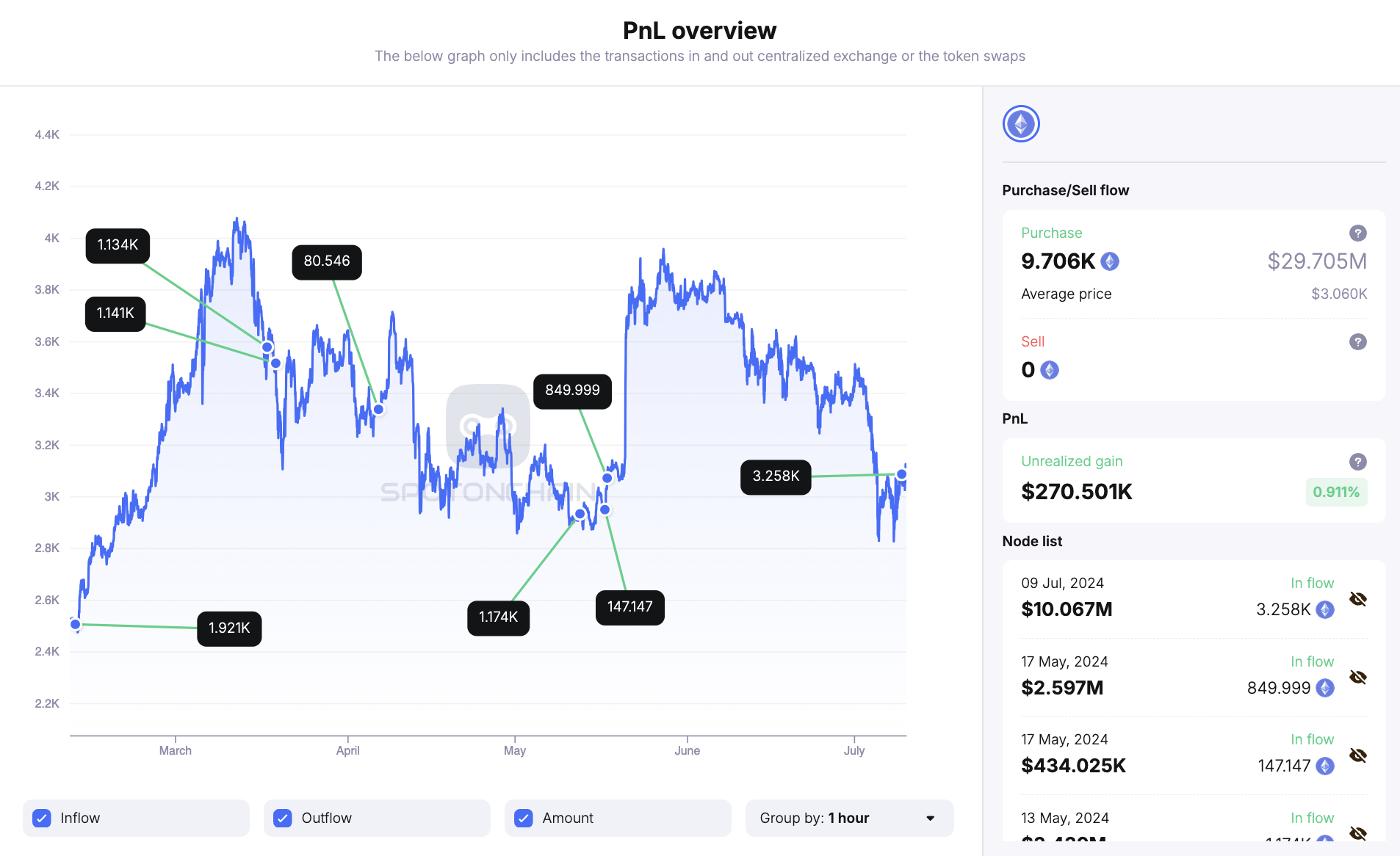Click the Ethereum icon beside 9.706K purchase

[1110, 261]
